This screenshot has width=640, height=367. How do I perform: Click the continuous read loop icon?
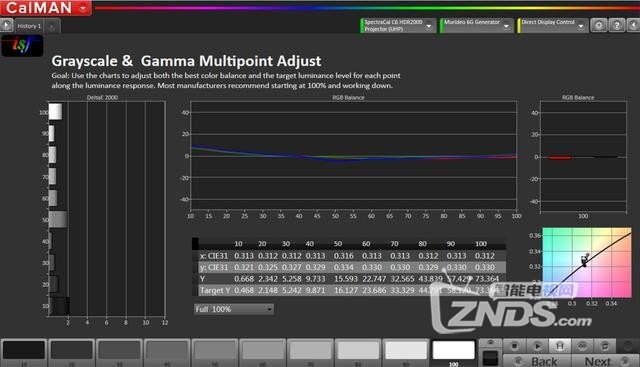coord(582,346)
